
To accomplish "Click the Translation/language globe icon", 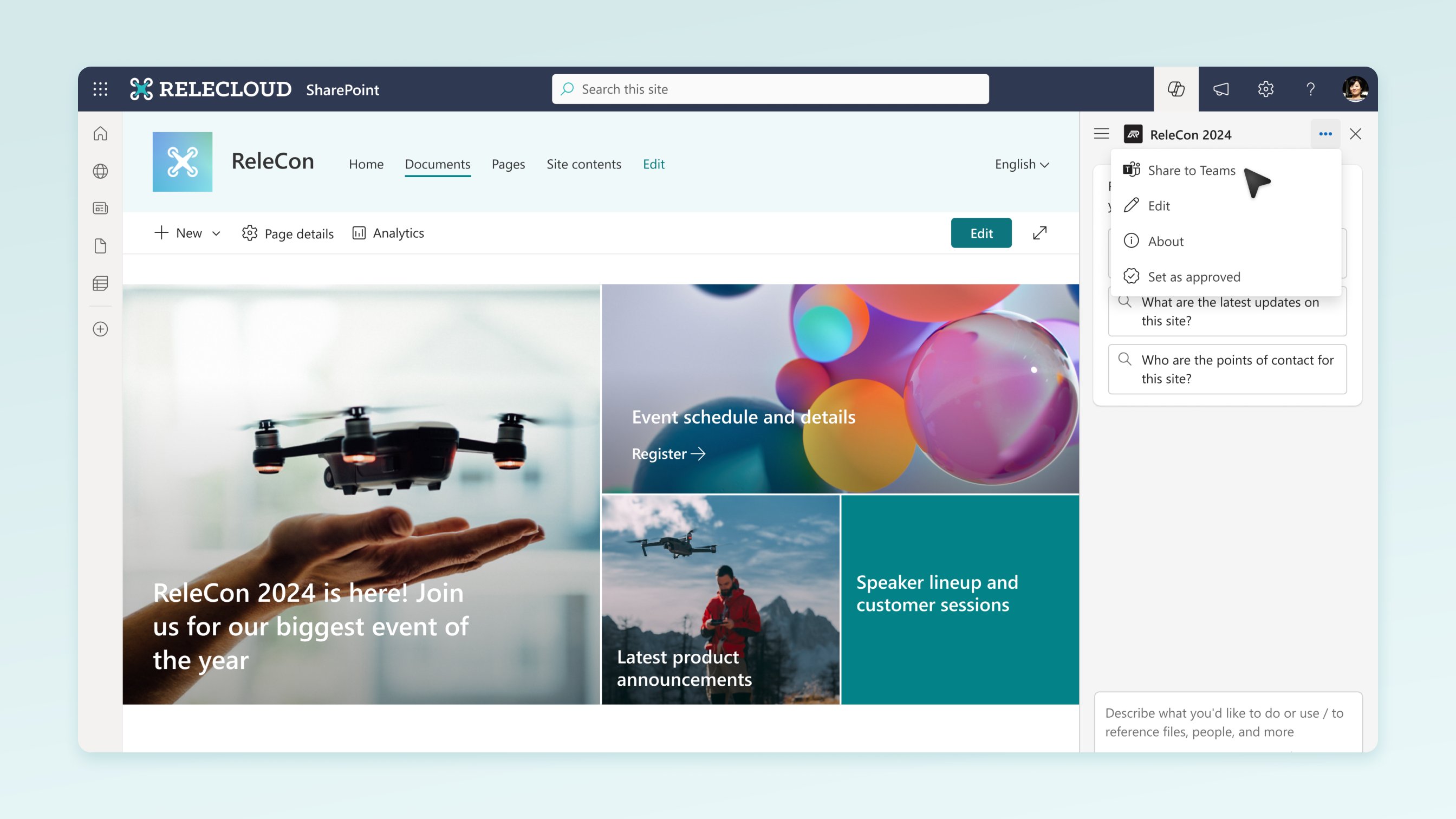I will (x=100, y=171).
